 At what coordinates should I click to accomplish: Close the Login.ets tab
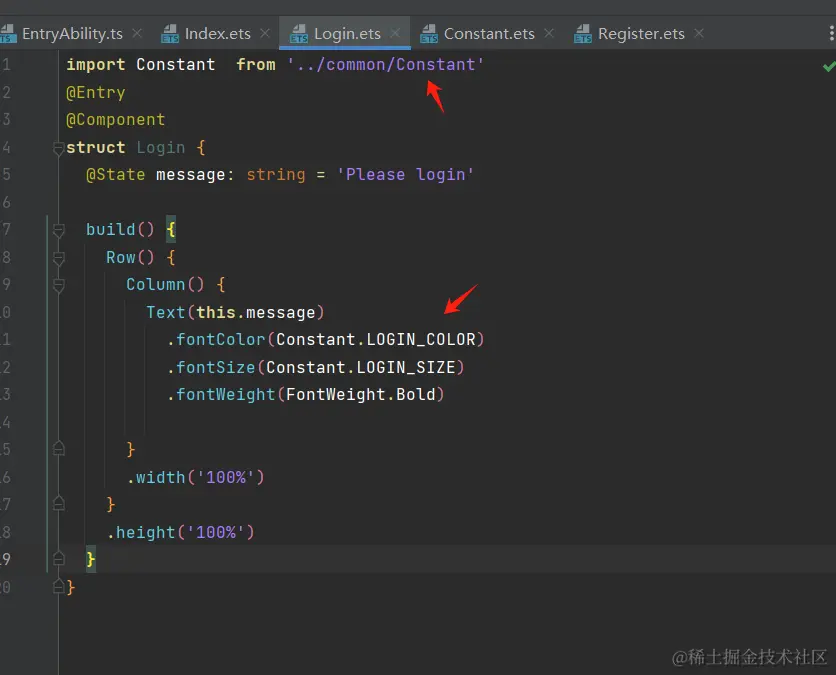click(395, 34)
